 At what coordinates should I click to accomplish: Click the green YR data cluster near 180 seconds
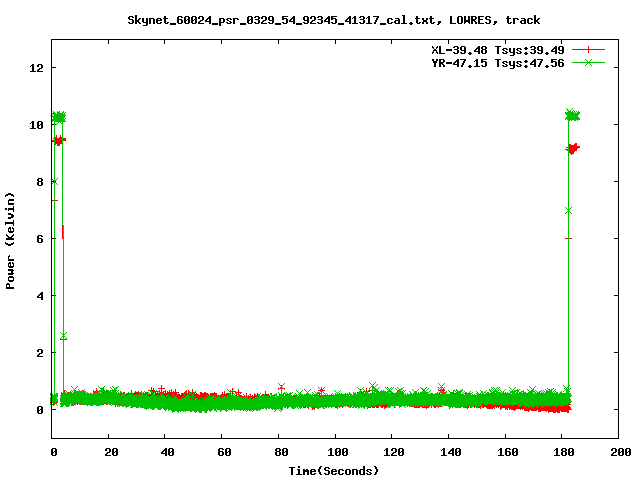pyautogui.click(x=572, y=116)
